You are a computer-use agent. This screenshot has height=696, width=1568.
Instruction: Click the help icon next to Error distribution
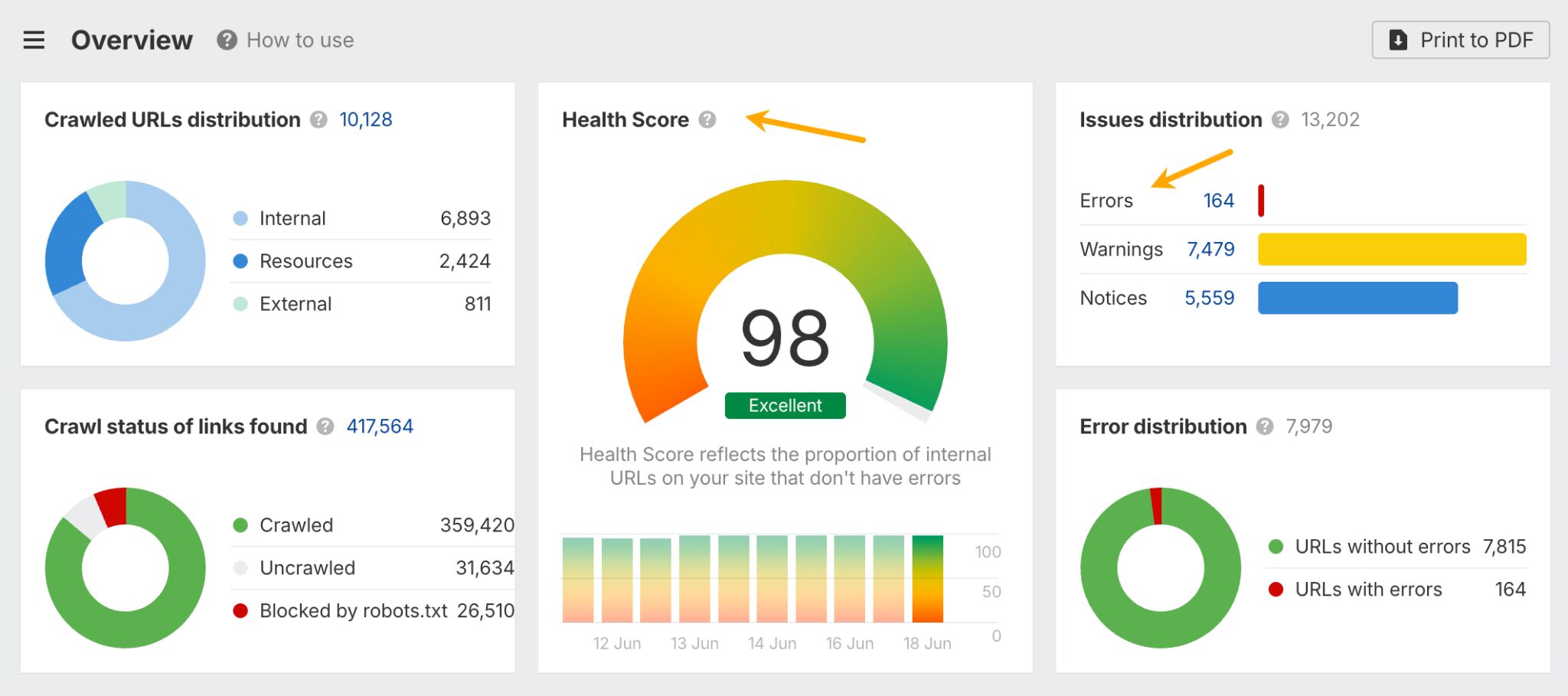[x=1266, y=427]
